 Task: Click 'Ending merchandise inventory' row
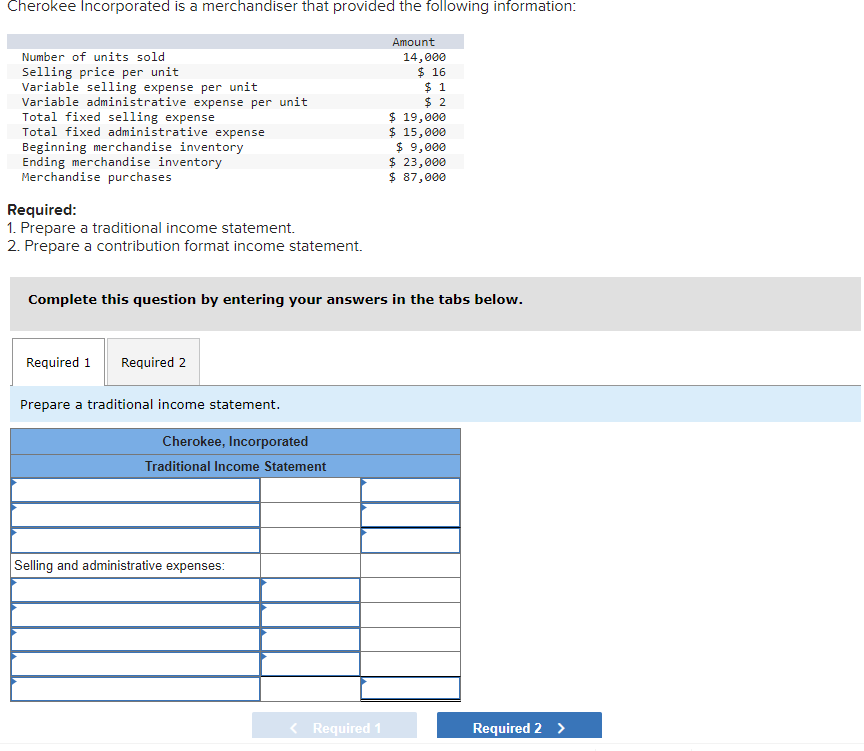(235, 162)
